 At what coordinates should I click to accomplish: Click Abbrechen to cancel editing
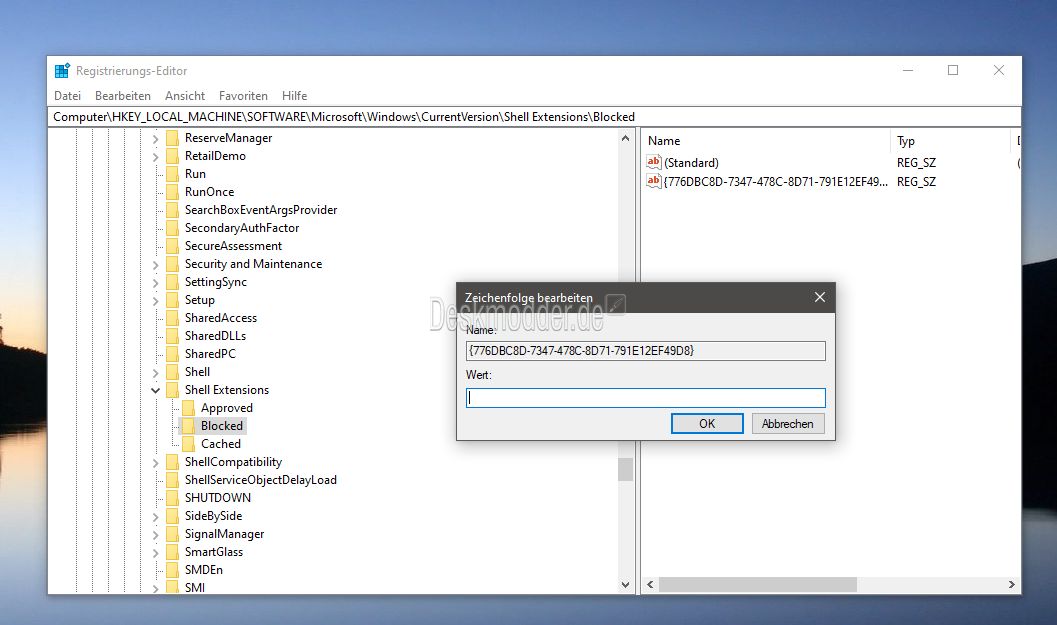(x=787, y=423)
